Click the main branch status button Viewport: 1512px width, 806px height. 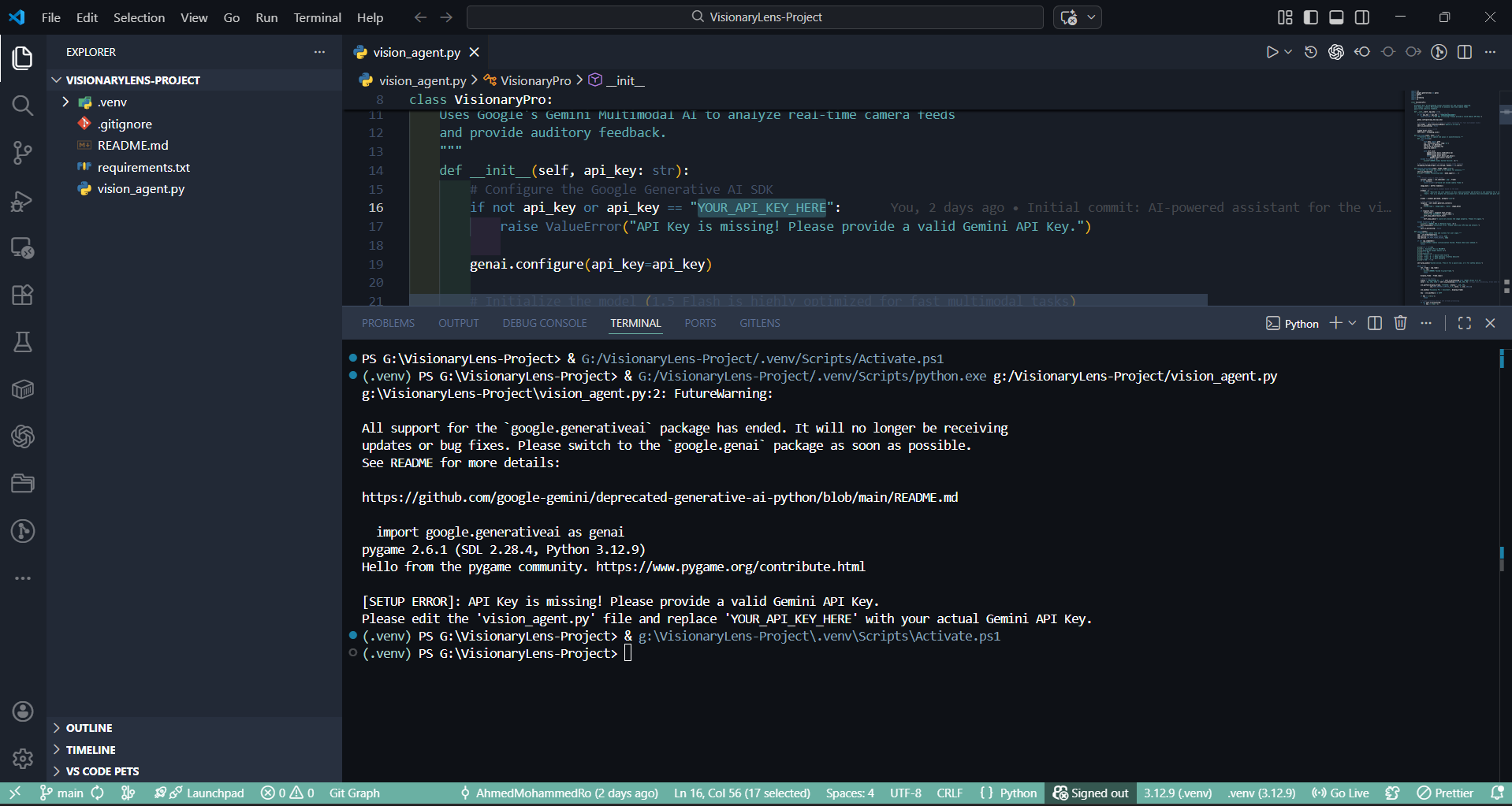(62, 793)
